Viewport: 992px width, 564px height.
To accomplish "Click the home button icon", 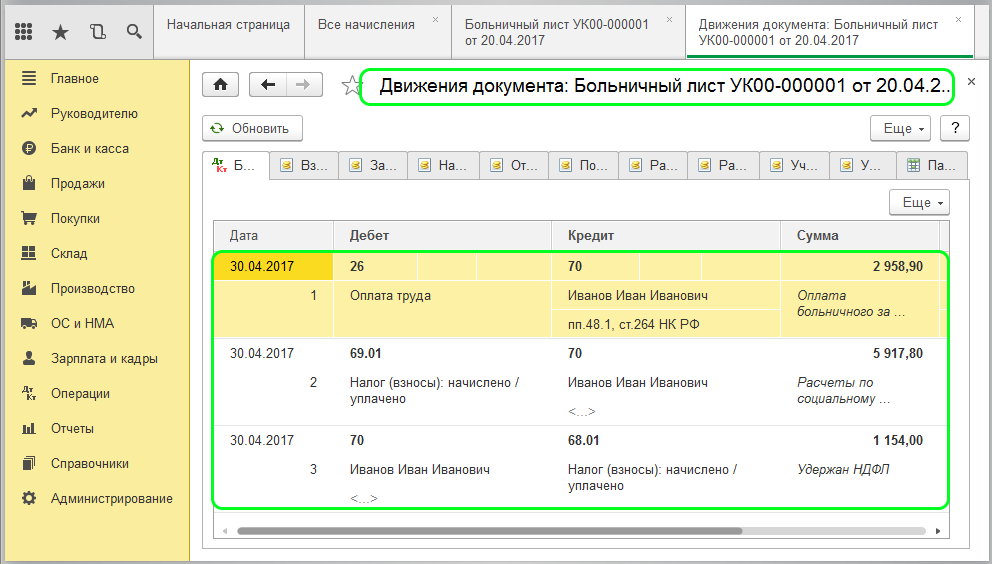I will coord(220,85).
